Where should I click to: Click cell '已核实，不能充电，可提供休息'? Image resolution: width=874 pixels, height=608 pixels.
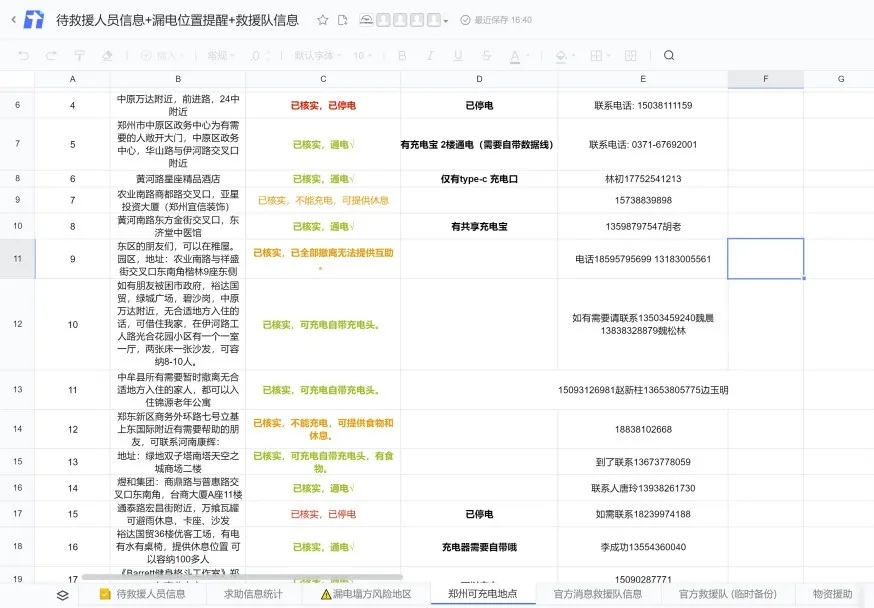pyautogui.click(x=323, y=200)
